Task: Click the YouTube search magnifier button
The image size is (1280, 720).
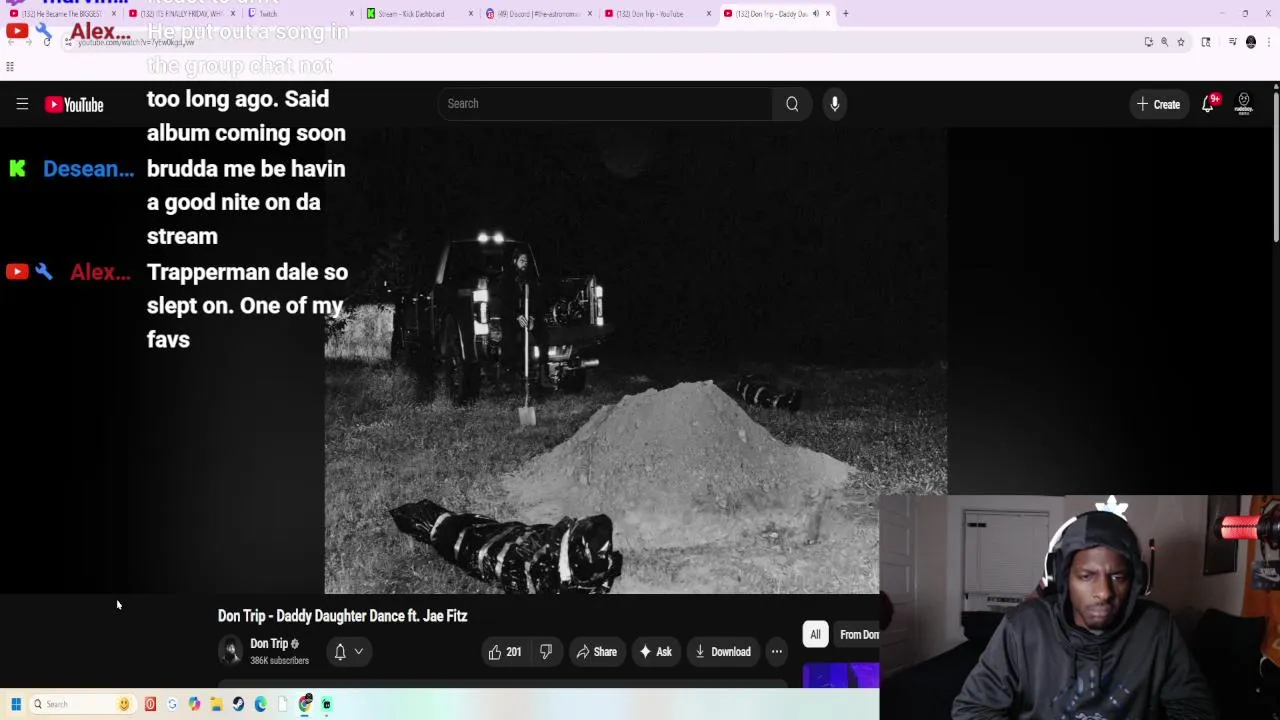Action: tap(792, 104)
